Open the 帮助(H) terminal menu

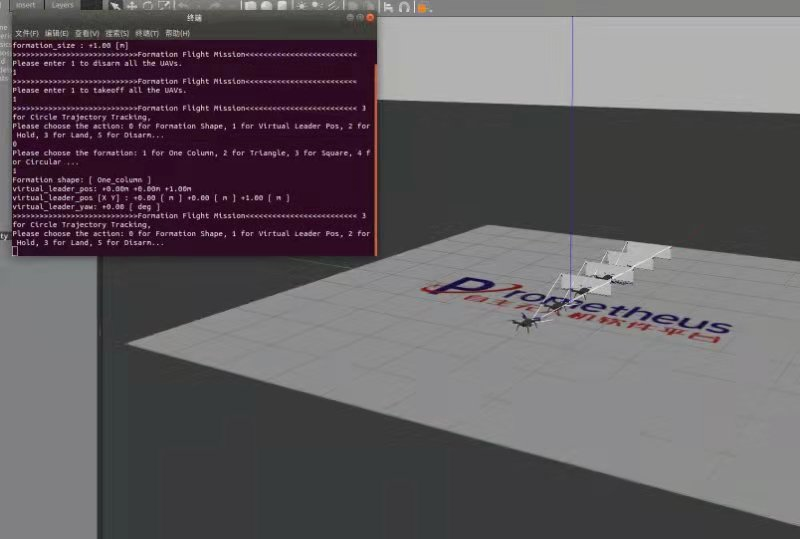point(177,33)
